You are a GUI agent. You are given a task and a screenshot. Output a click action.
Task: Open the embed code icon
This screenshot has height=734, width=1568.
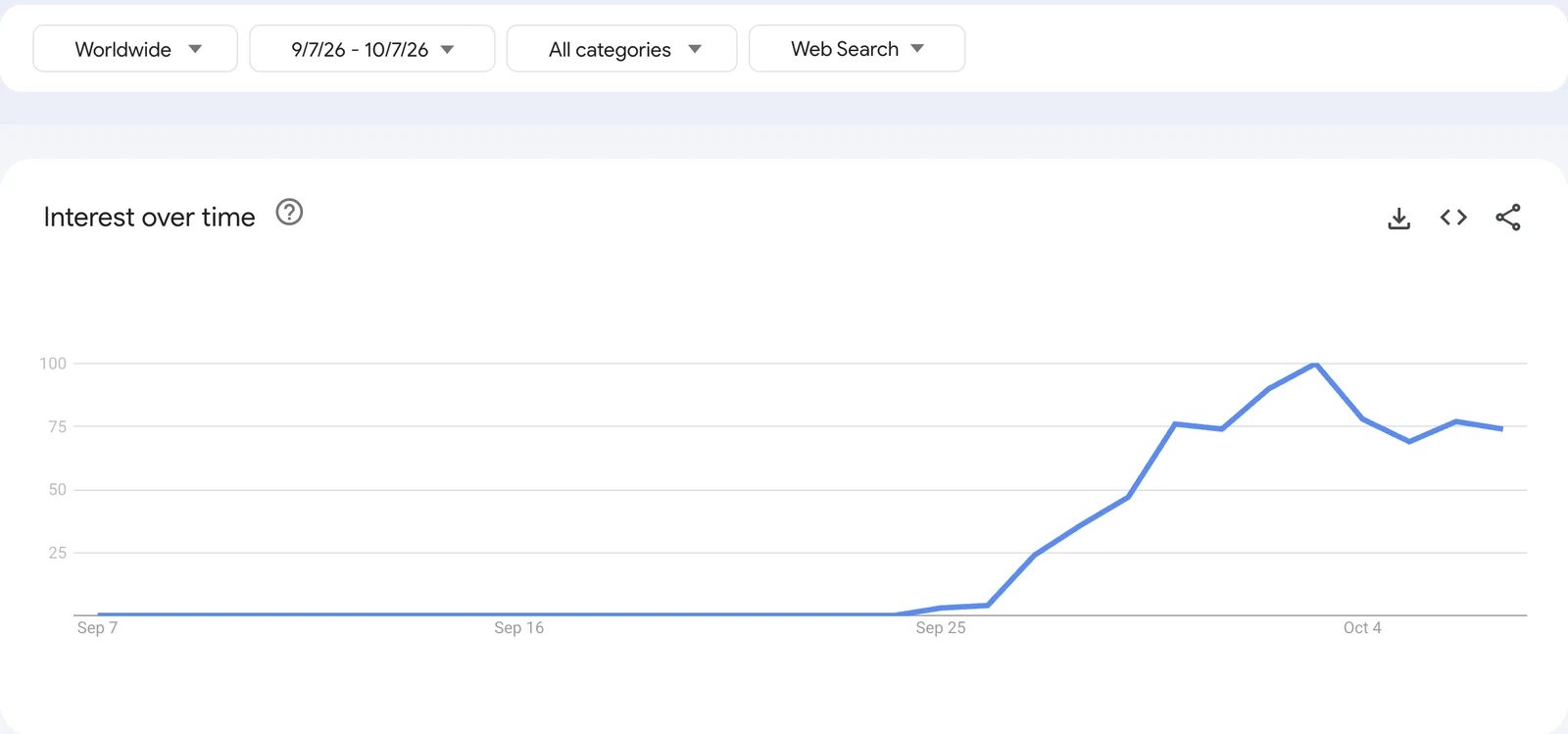pyautogui.click(x=1453, y=218)
